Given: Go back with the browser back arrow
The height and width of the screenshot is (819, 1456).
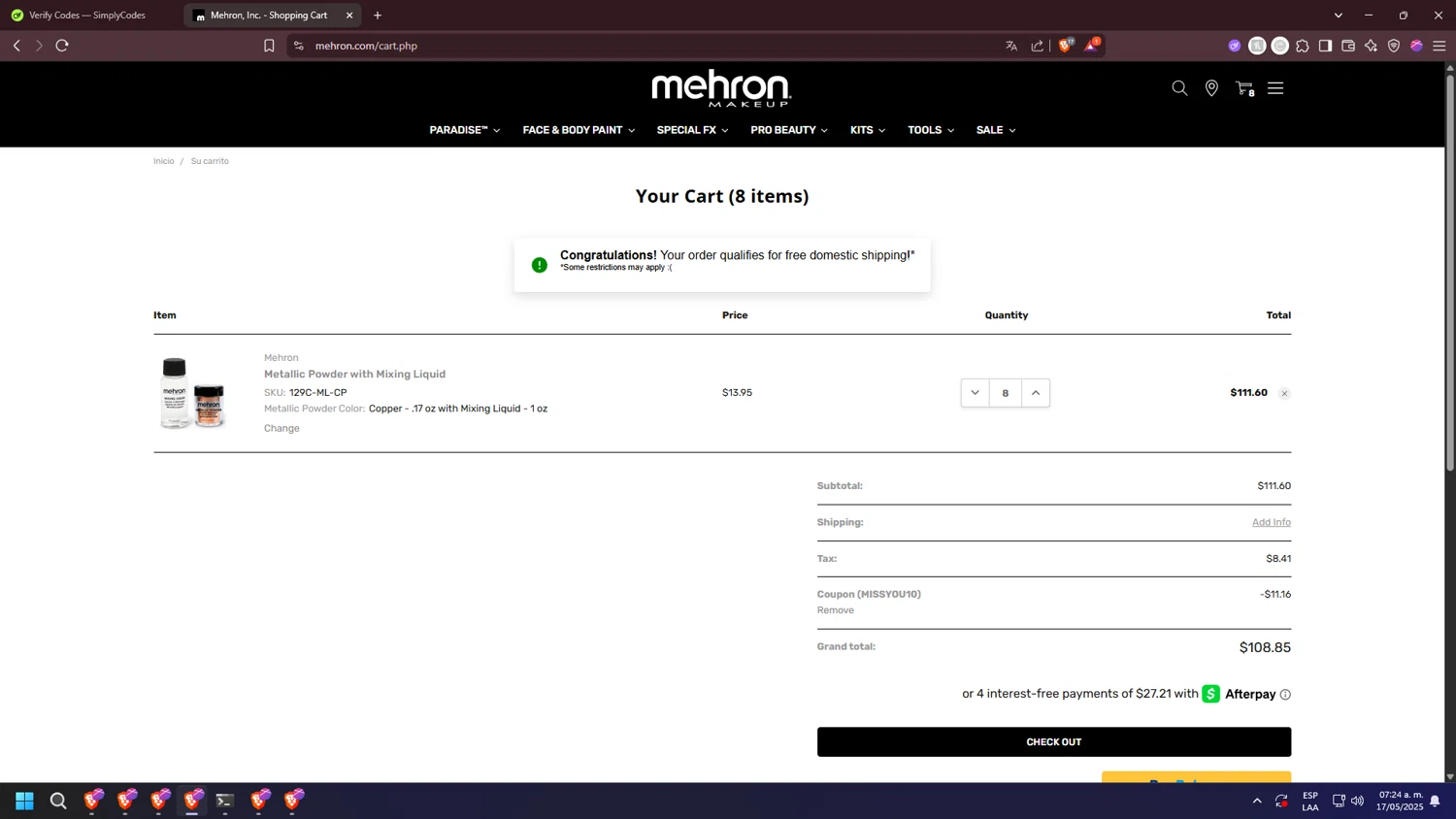Looking at the screenshot, I should (x=17, y=46).
